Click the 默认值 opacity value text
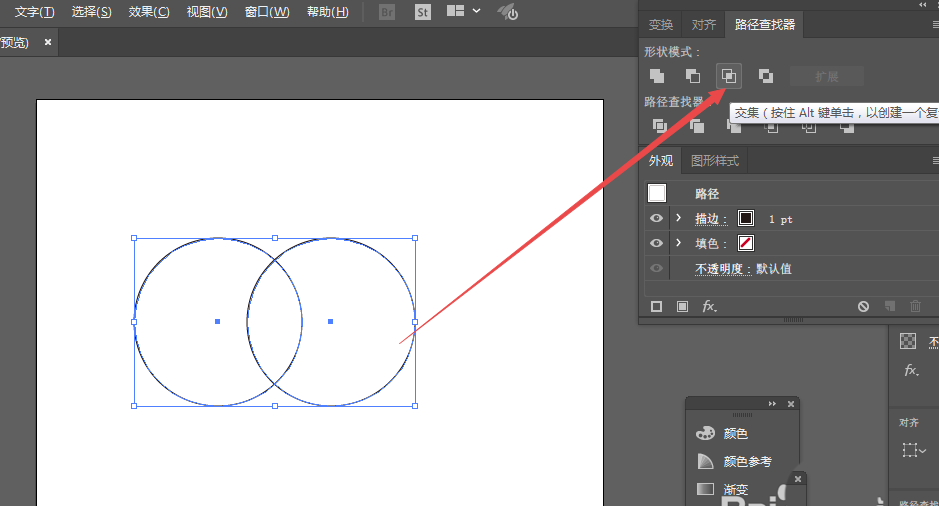939x506 pixels. (x=774, y=269)
